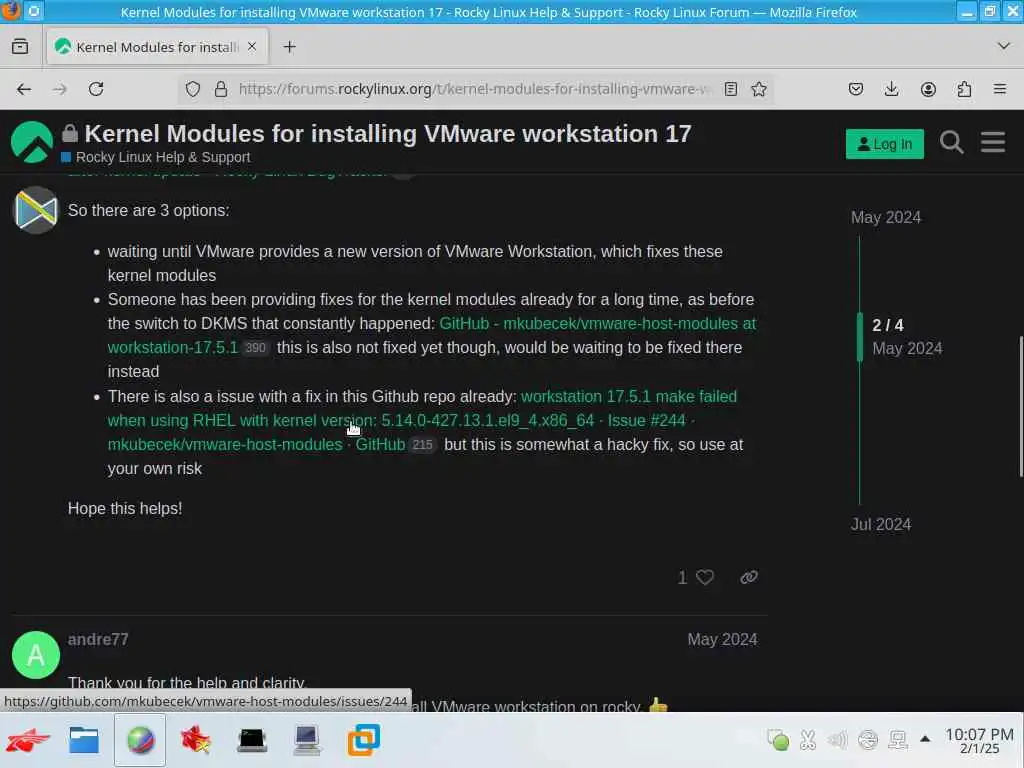Open volume control in tray
Screen dimensions: 1024x768
click(837, 739)
